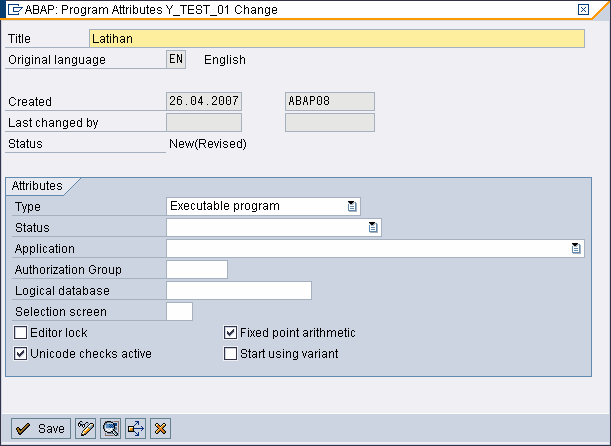The image size is (611, 446).
Task: Click the Original language label
Action: point(57,60)
